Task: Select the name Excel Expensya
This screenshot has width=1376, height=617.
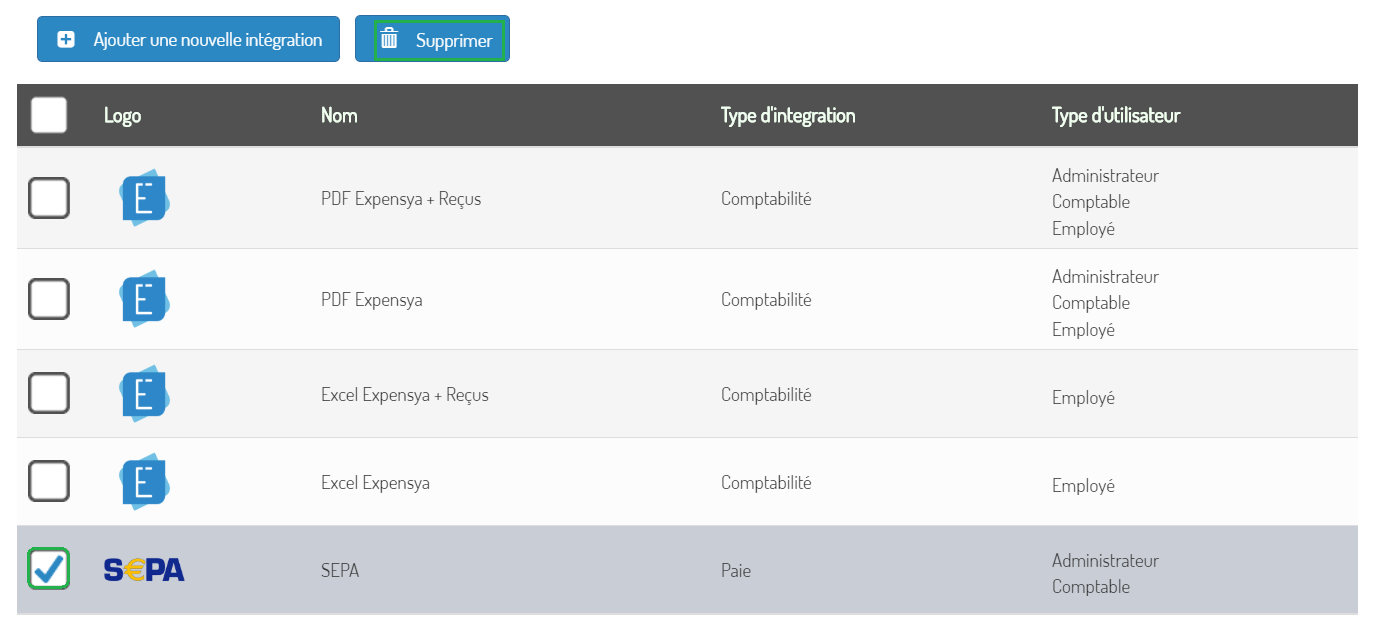Action: coord(375,483)
